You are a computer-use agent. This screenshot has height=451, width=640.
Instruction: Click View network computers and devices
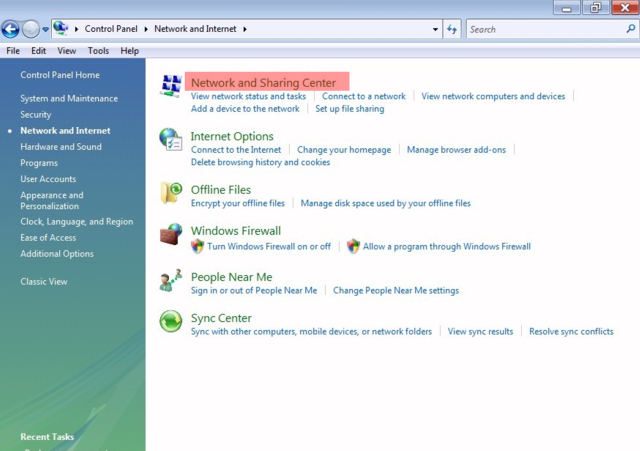[x=493, y=96]
